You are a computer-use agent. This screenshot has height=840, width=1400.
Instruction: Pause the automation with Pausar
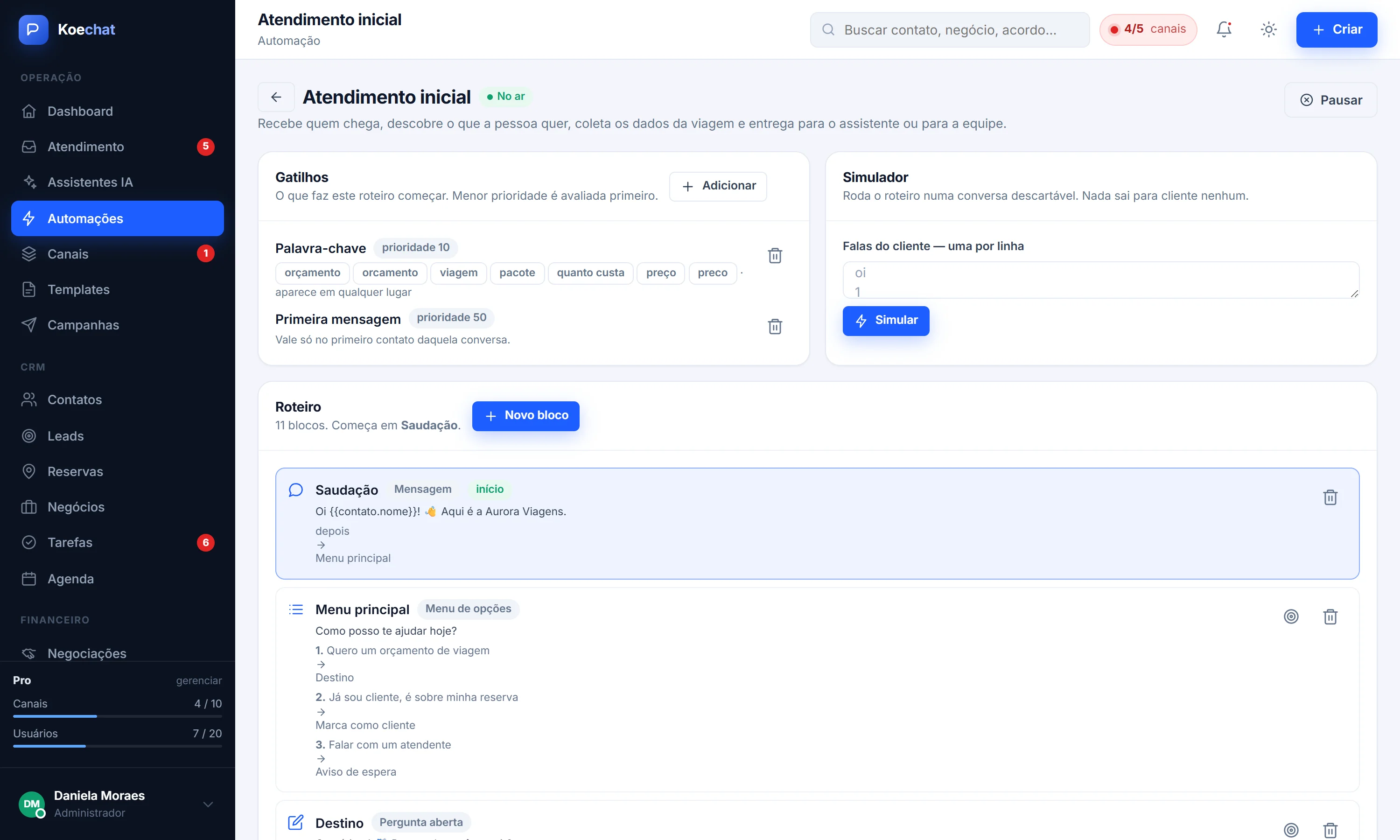(1330, 99)
